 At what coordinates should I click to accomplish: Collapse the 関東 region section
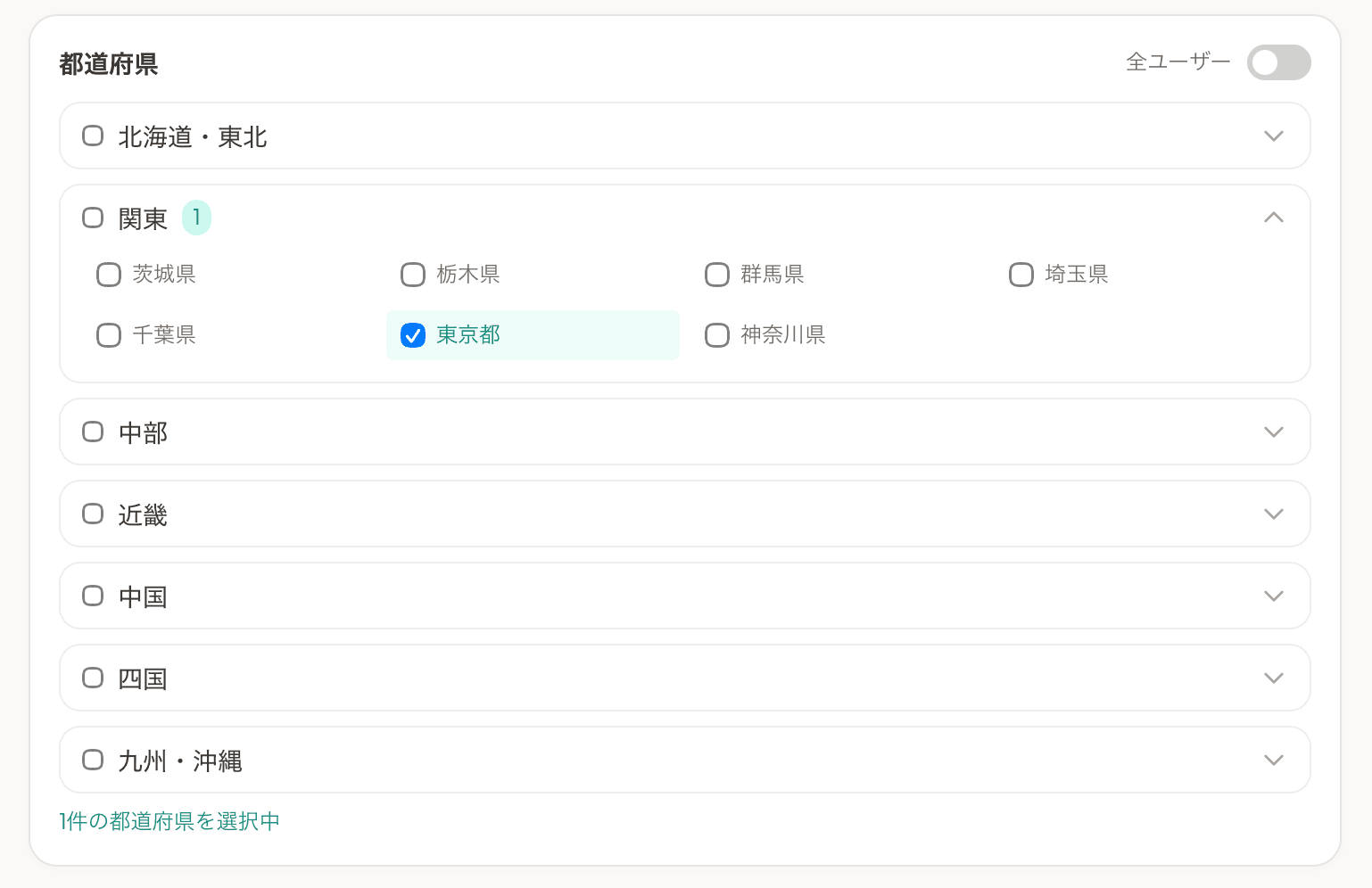tap(1274, 217)
